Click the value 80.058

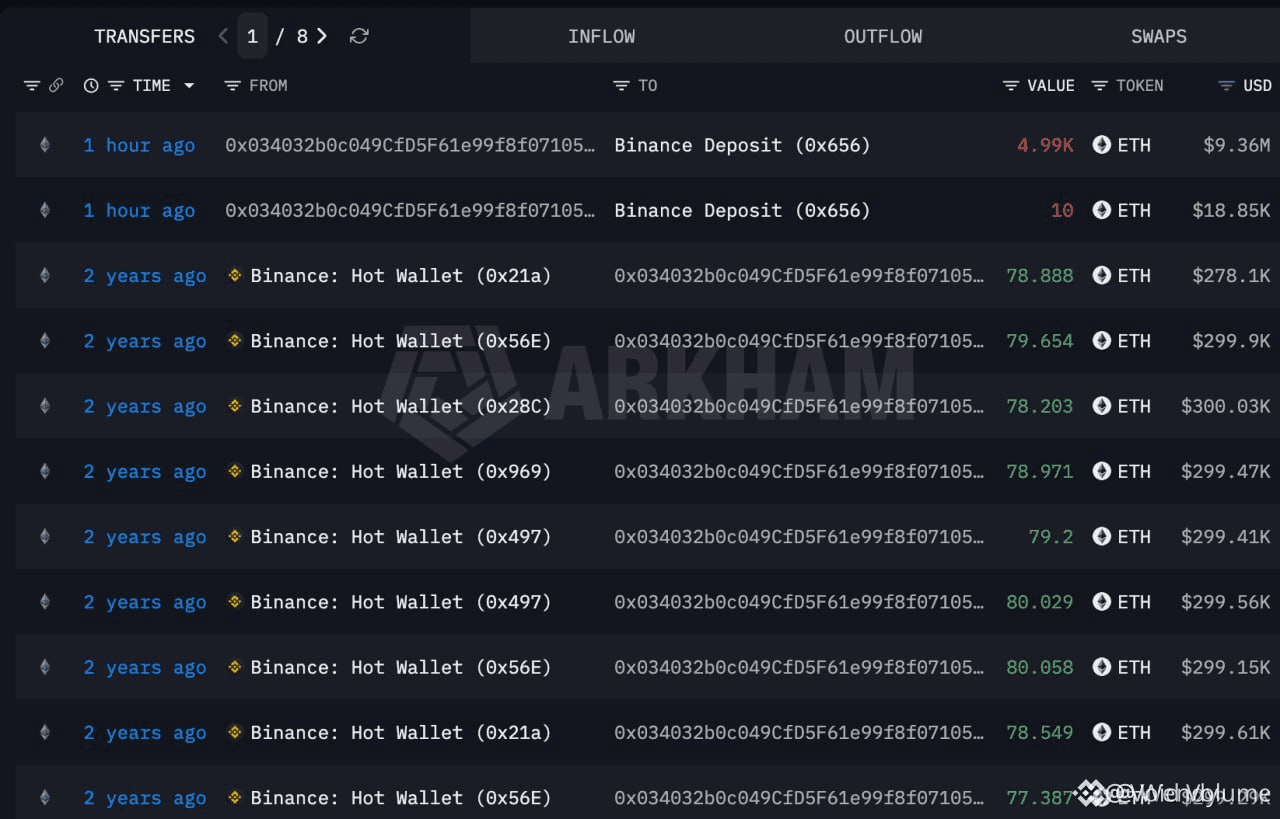coord(1040,667)
